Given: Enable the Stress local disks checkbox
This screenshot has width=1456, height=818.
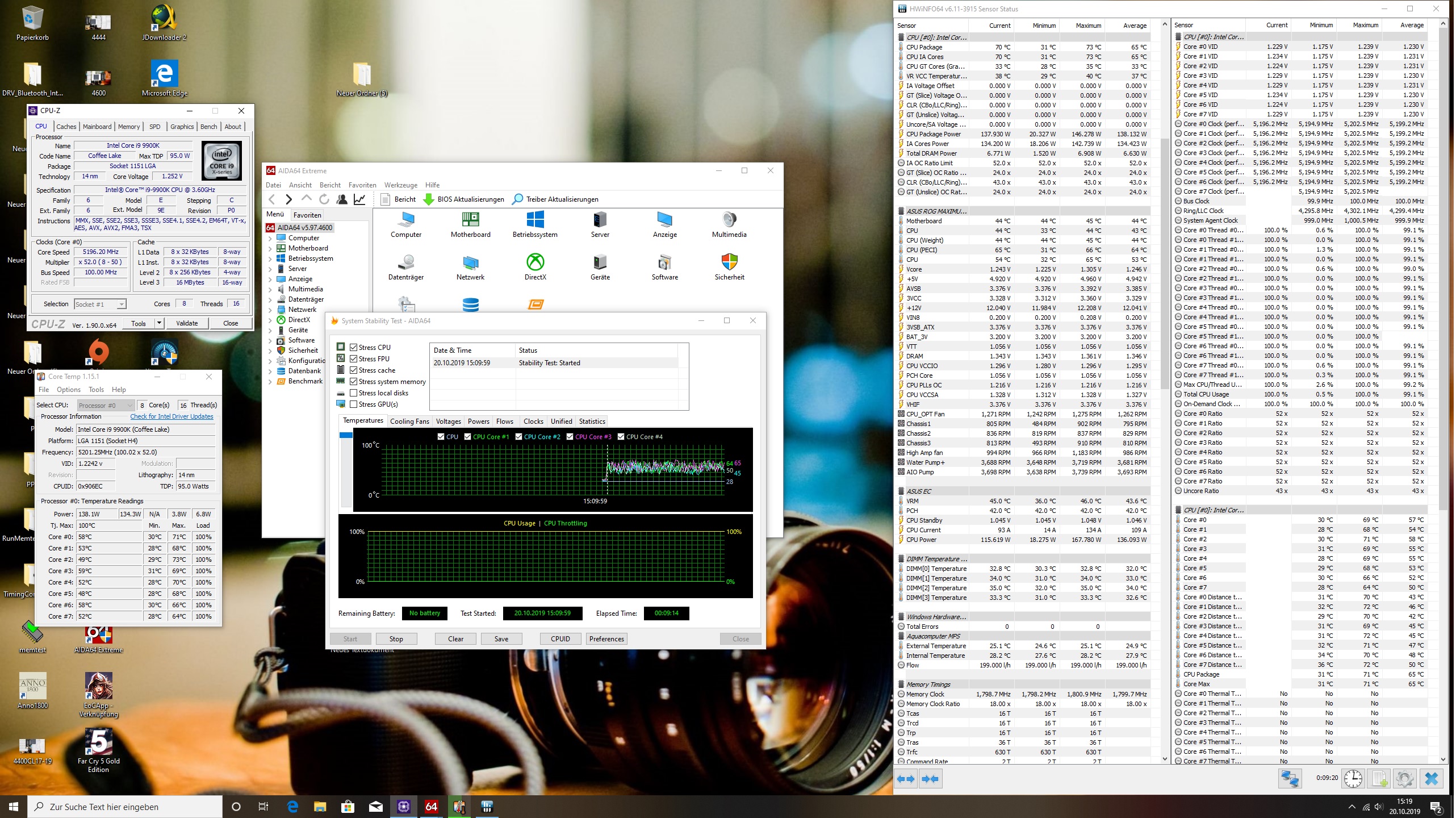Looking at the screenshot, I should tap(354, 393).
